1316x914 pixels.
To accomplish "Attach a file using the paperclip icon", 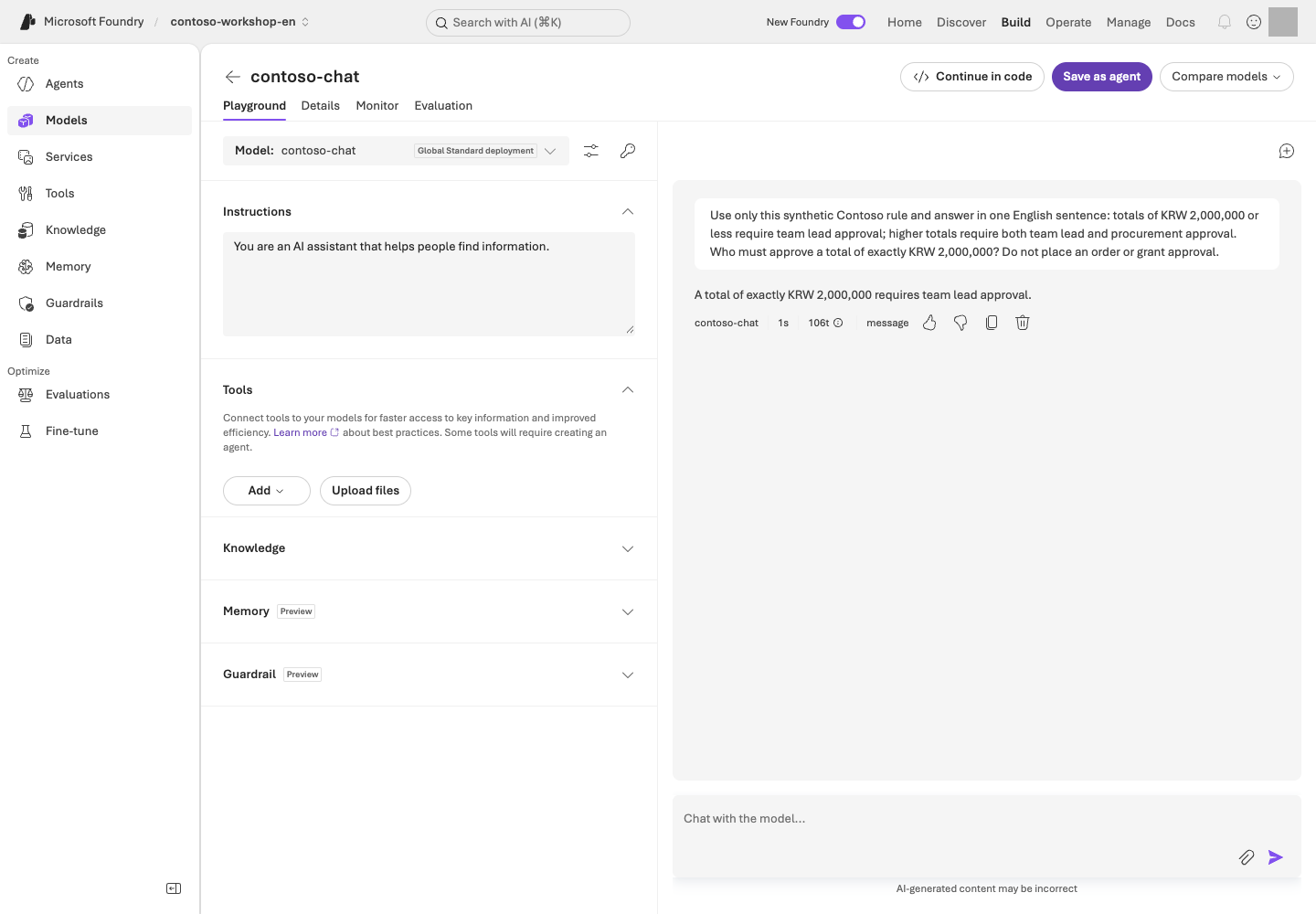I will pyautogui.click(x=1247, y=857).
